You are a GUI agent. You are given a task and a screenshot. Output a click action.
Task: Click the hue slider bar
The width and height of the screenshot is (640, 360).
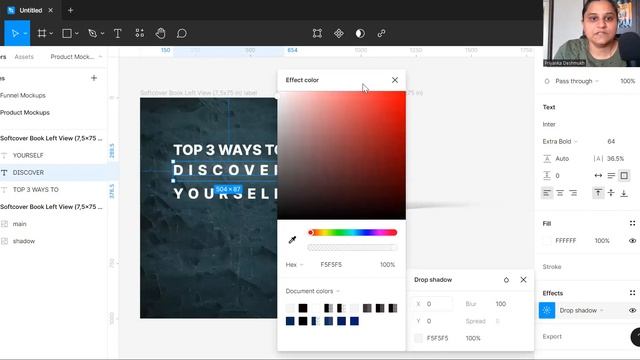pyautogui.click(x=353, y=233)
